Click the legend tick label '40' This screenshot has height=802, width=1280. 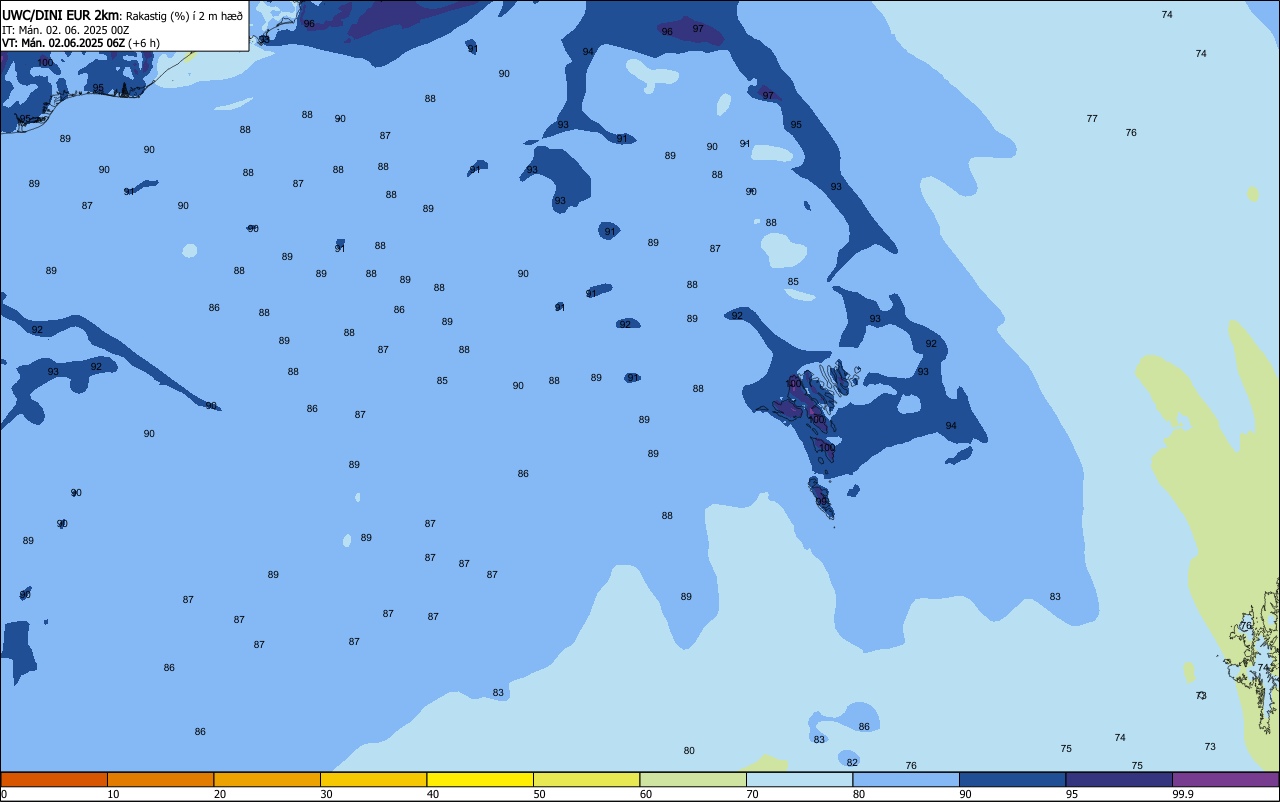tap(433, 794)
